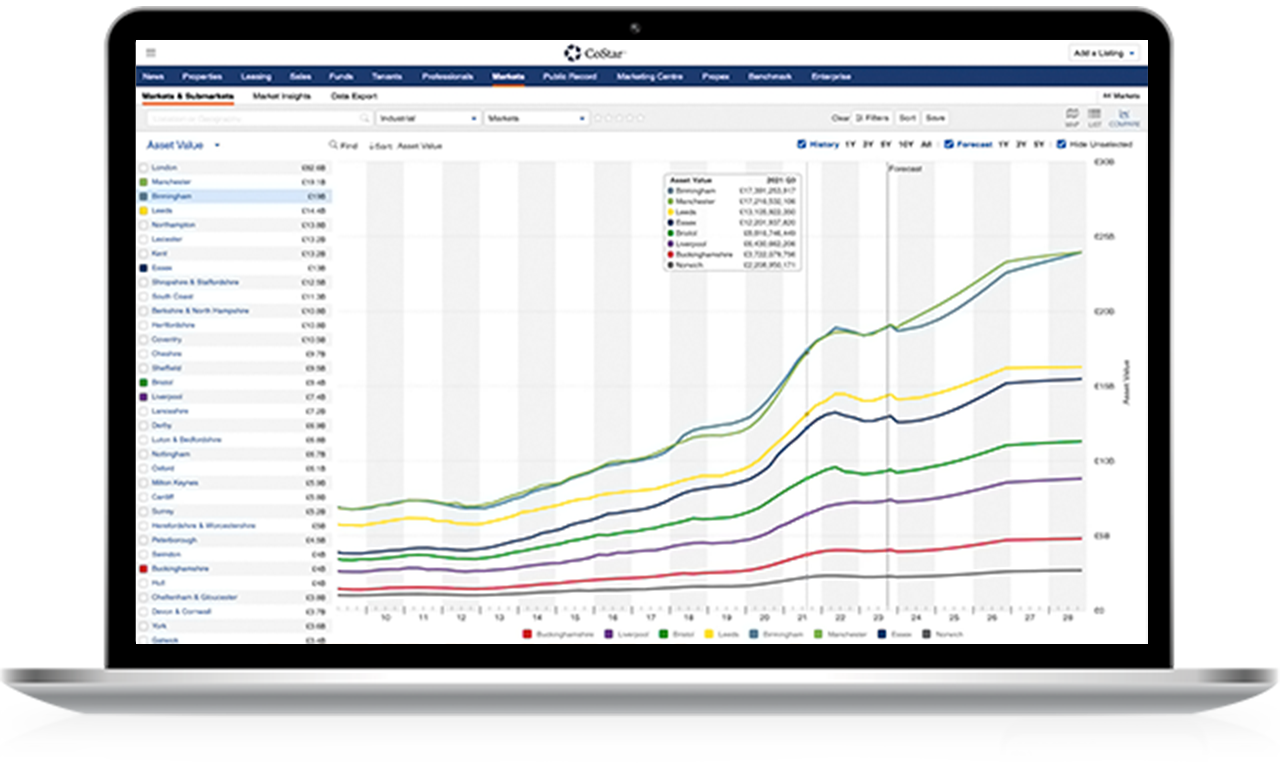
Task: Disable the History checkbox
Action: (x=800, y=143)
